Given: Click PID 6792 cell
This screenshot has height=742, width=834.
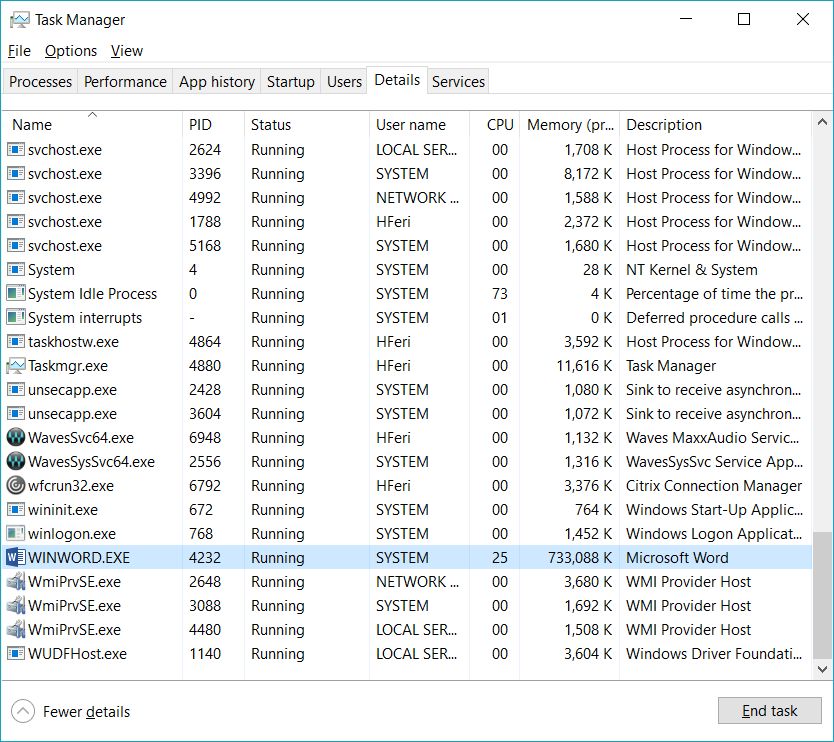Looking at the screenshot, I should coord(205,486).
